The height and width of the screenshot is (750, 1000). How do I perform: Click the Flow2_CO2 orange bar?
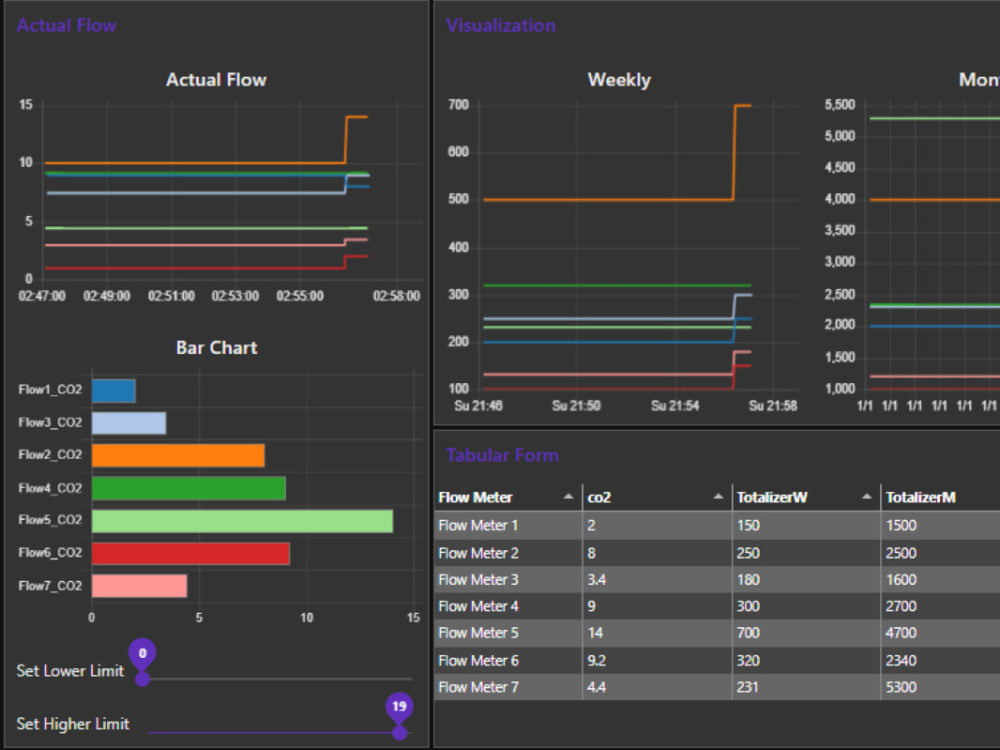180,455
